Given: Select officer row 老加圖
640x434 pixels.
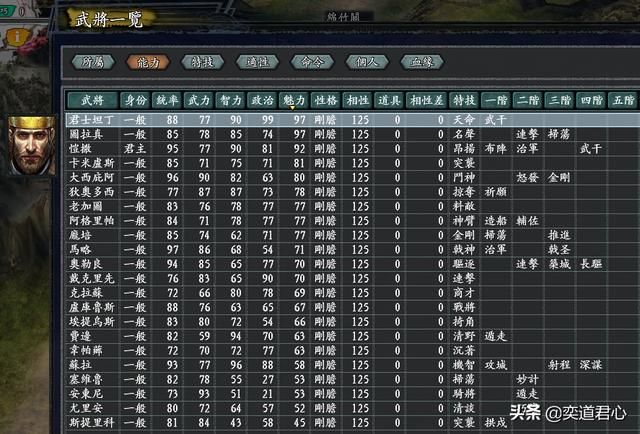Looking at the screenshot, I should tap(353, 207).
